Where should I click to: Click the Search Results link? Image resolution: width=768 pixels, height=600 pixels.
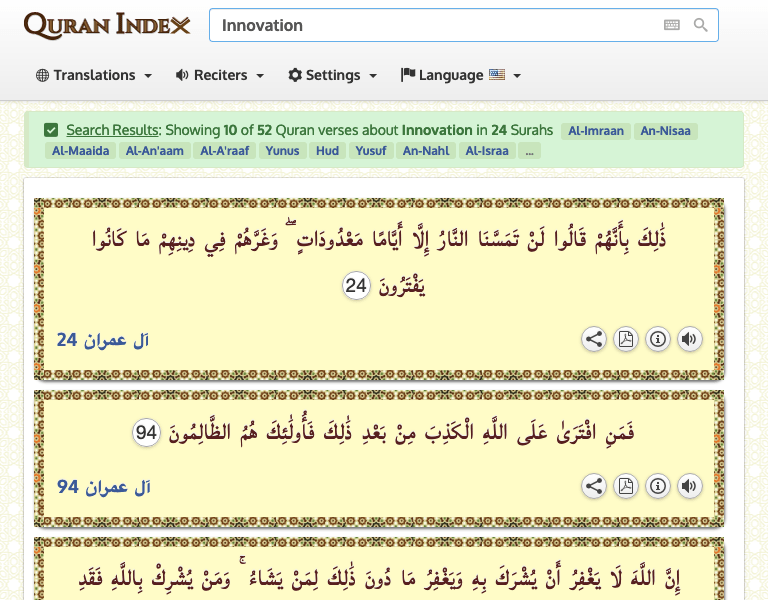(112, 130)
